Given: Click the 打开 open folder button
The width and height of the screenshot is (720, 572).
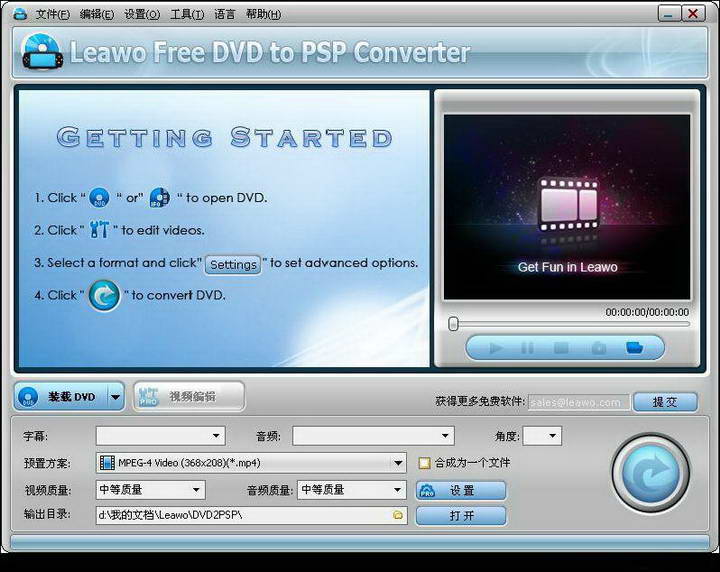Looking at the screenshot, I should [461, 516].
